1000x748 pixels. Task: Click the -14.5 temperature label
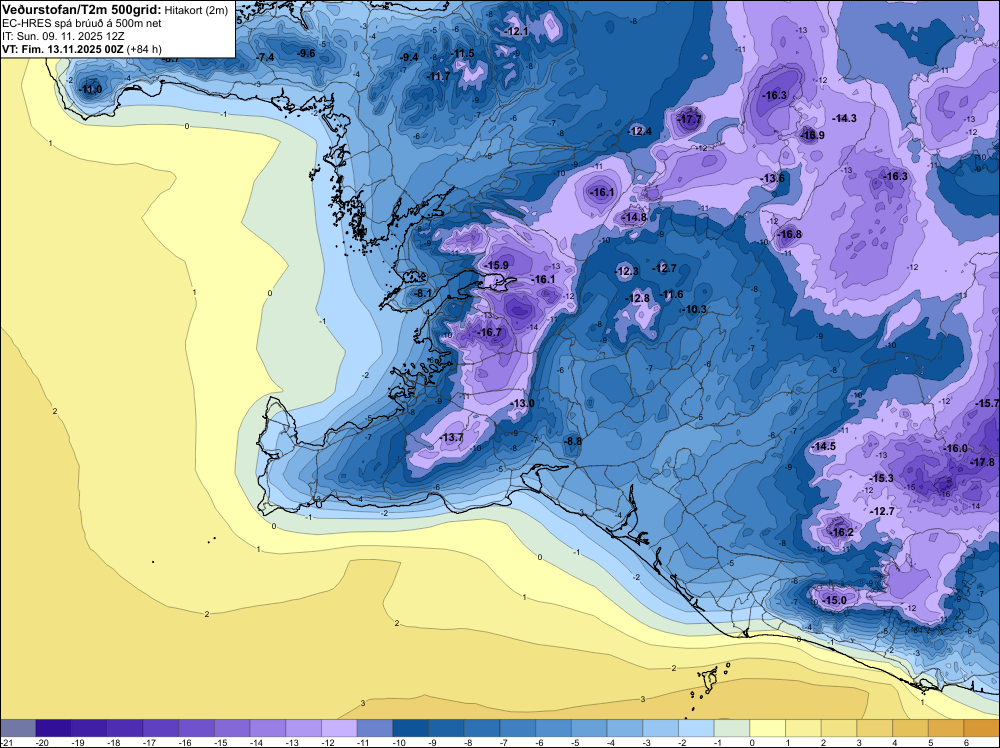coord(823,446)
